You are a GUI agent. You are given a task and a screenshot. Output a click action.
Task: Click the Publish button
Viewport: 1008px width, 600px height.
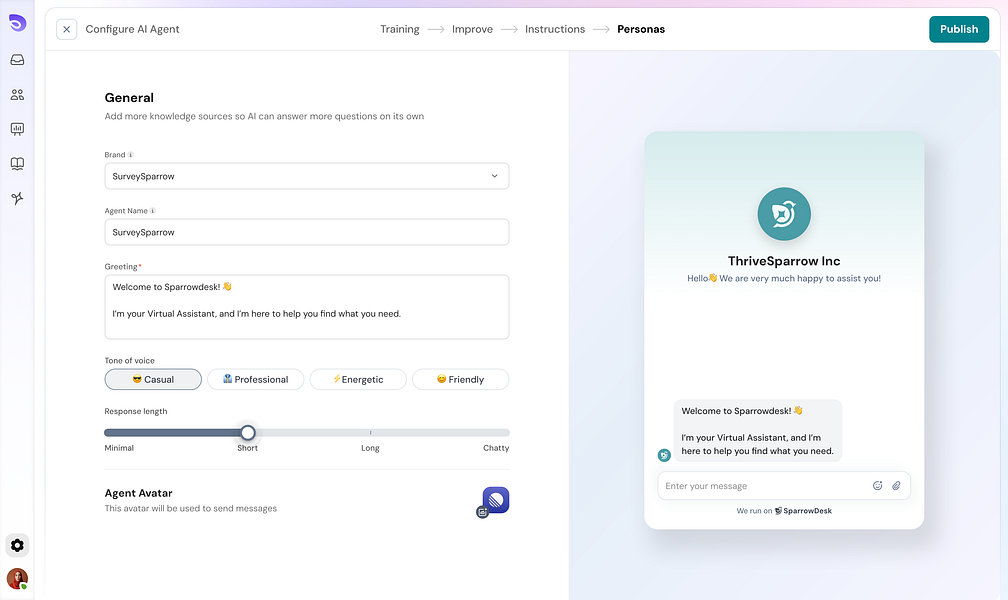958,29
